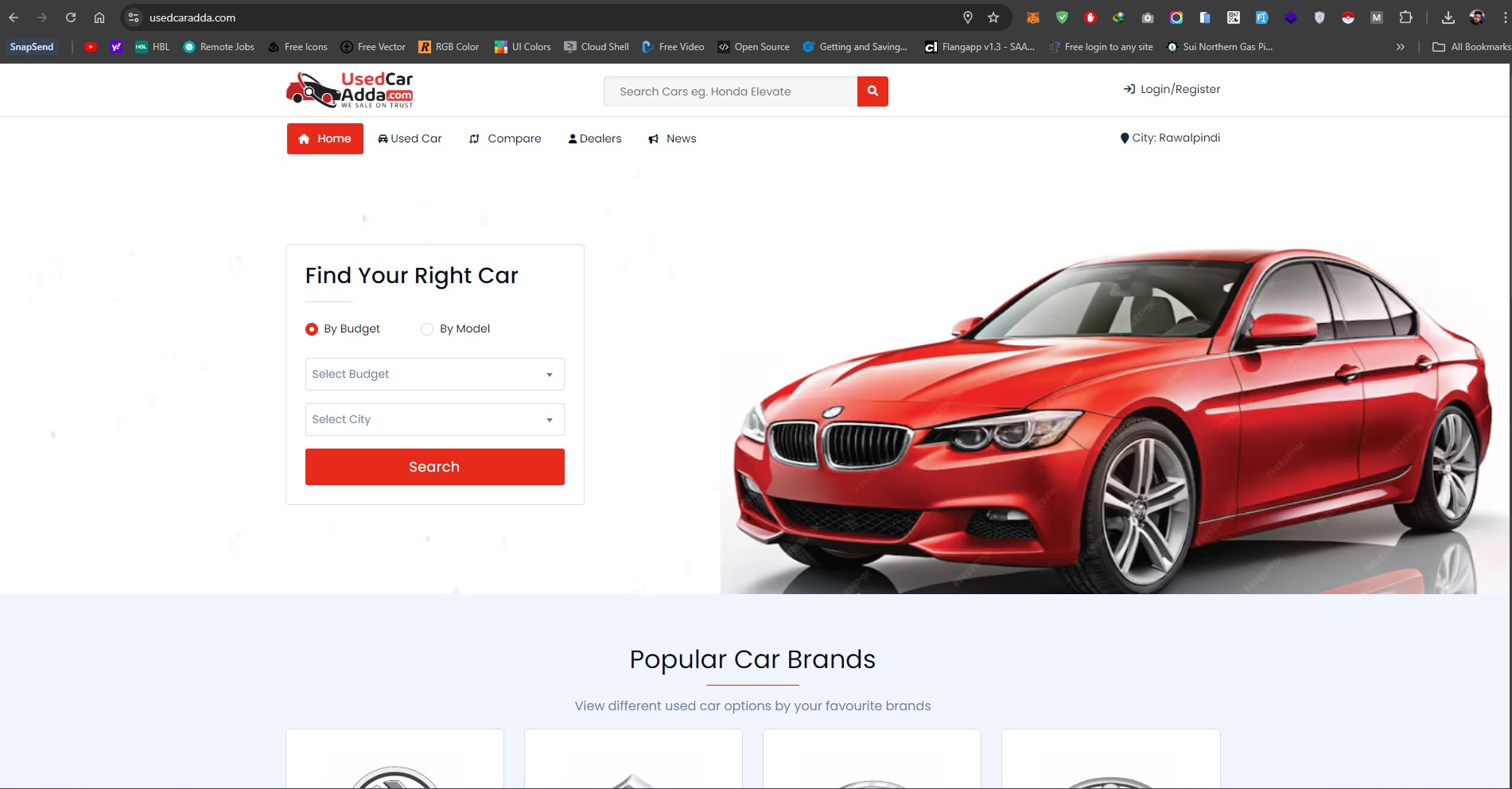Viewport: 1512px width, 789px height.
Task: Click the Login/Register link
Action: 1172,89
